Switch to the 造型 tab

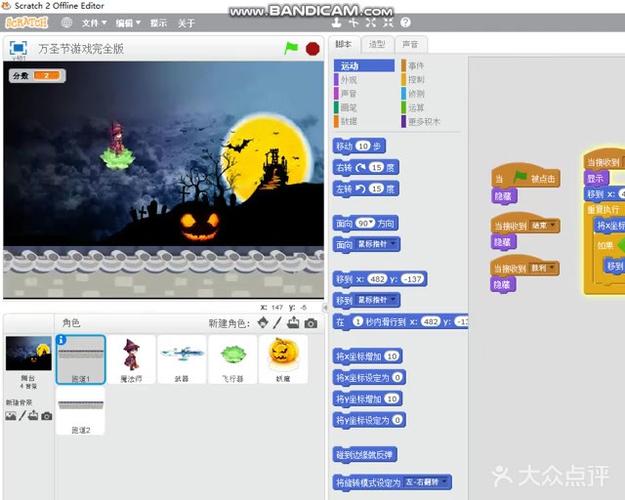(x=377, y=44)
